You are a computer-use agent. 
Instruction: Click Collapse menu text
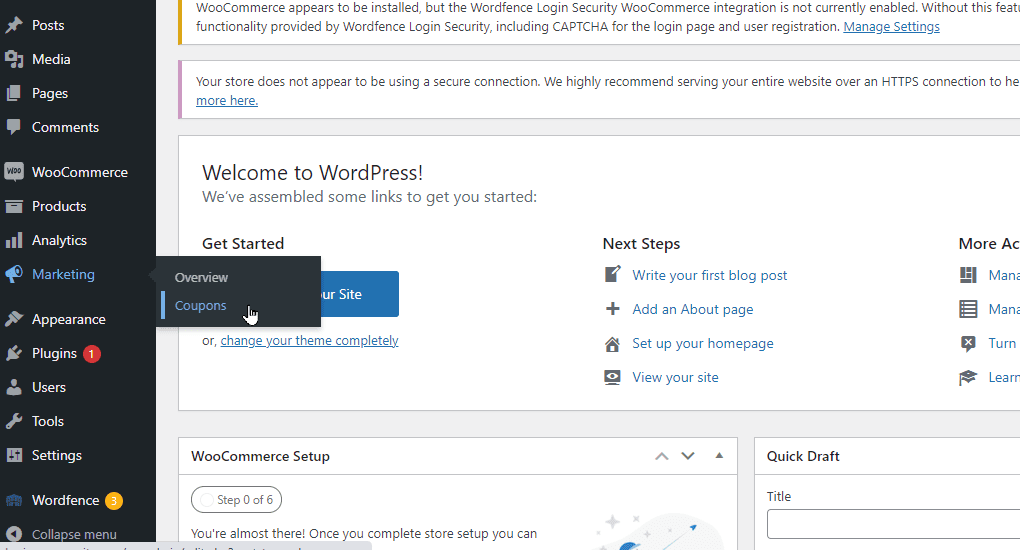click(74, 534)
